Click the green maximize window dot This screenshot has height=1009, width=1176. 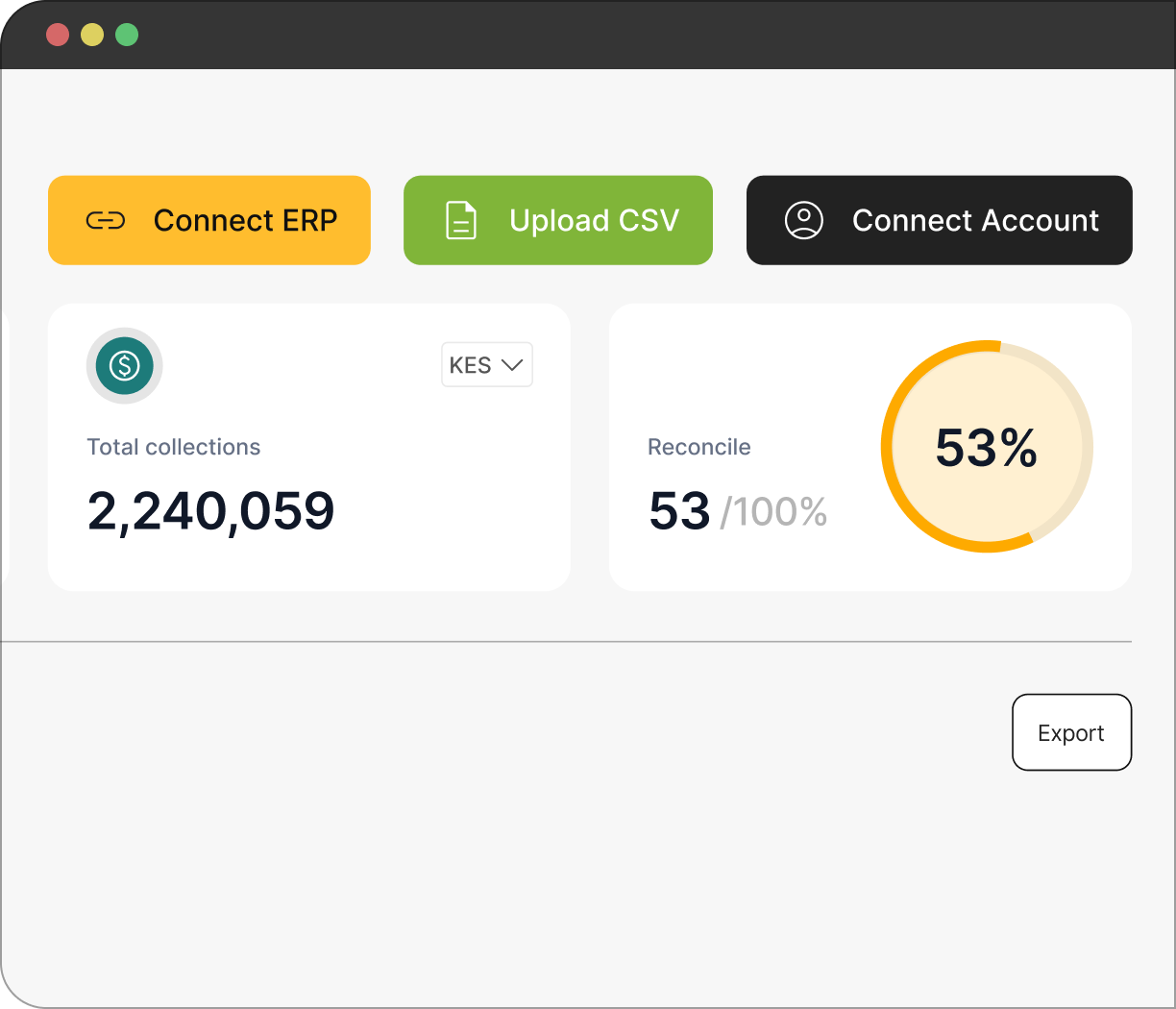point(127,36)
